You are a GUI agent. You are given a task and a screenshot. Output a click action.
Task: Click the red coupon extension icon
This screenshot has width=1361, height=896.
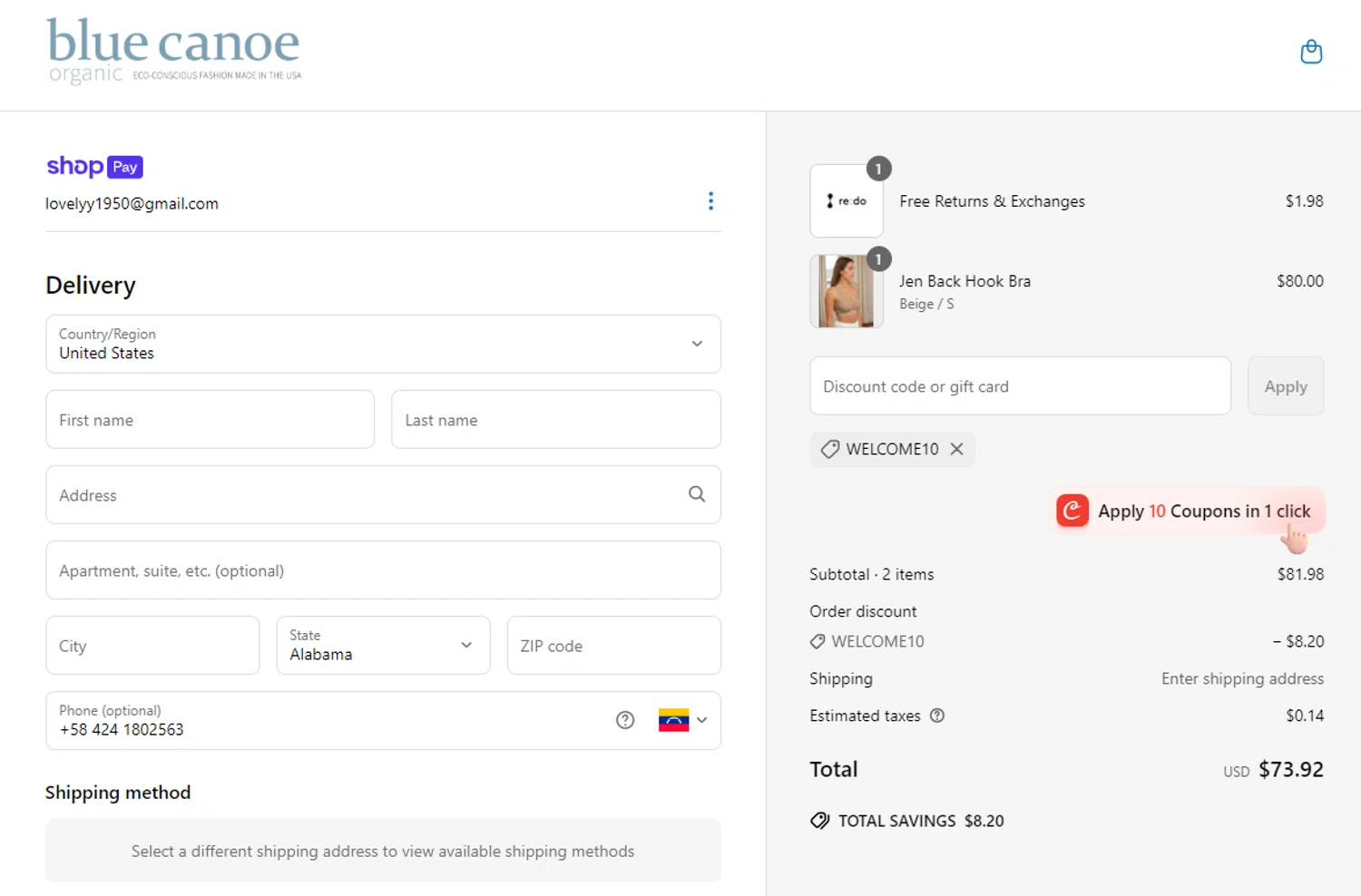tap(1072, 511)
